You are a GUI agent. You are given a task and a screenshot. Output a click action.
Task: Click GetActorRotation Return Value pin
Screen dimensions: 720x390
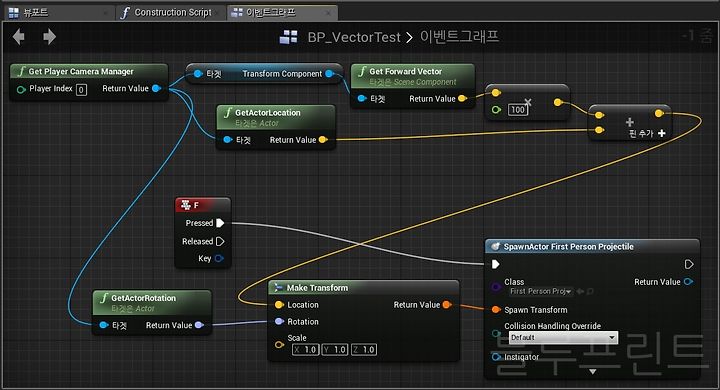click(199, 325)
